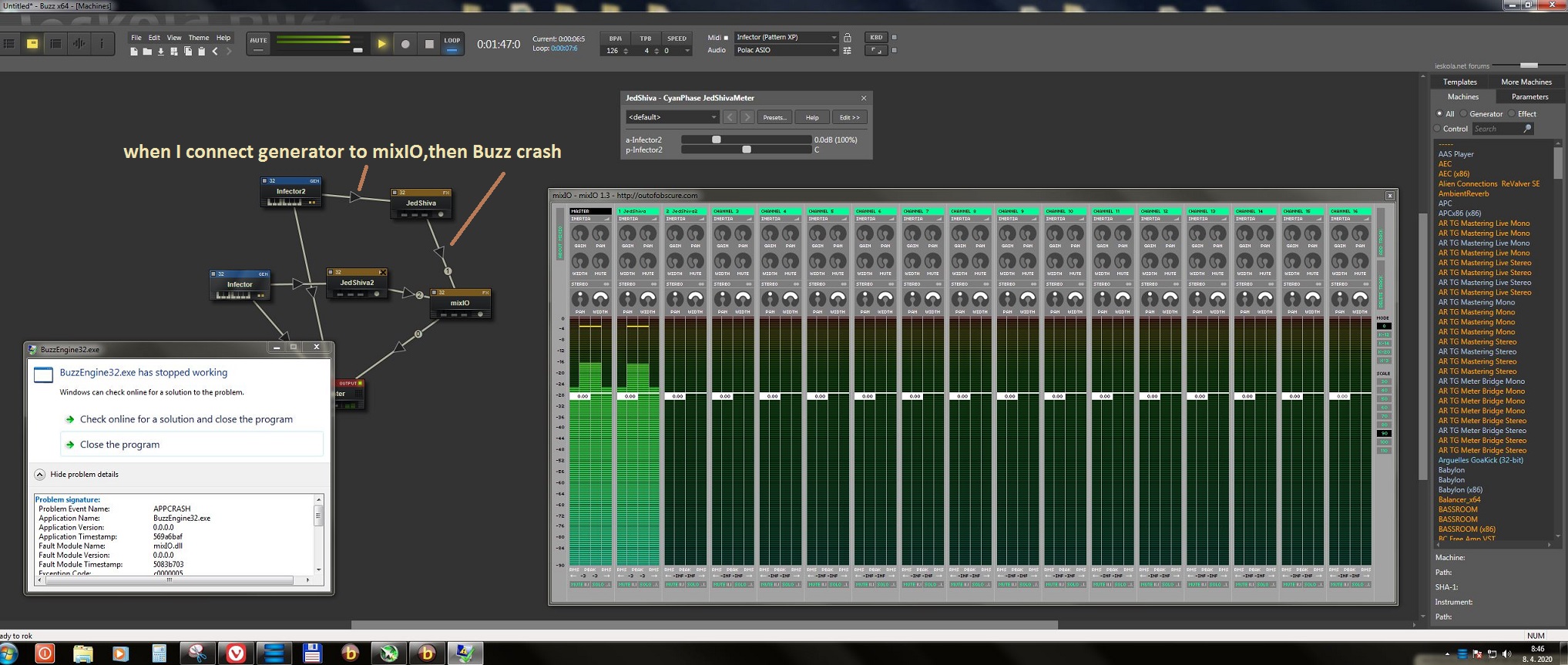Start playback with the Play button
This screenshot has height=665, width=1568.
381,44
